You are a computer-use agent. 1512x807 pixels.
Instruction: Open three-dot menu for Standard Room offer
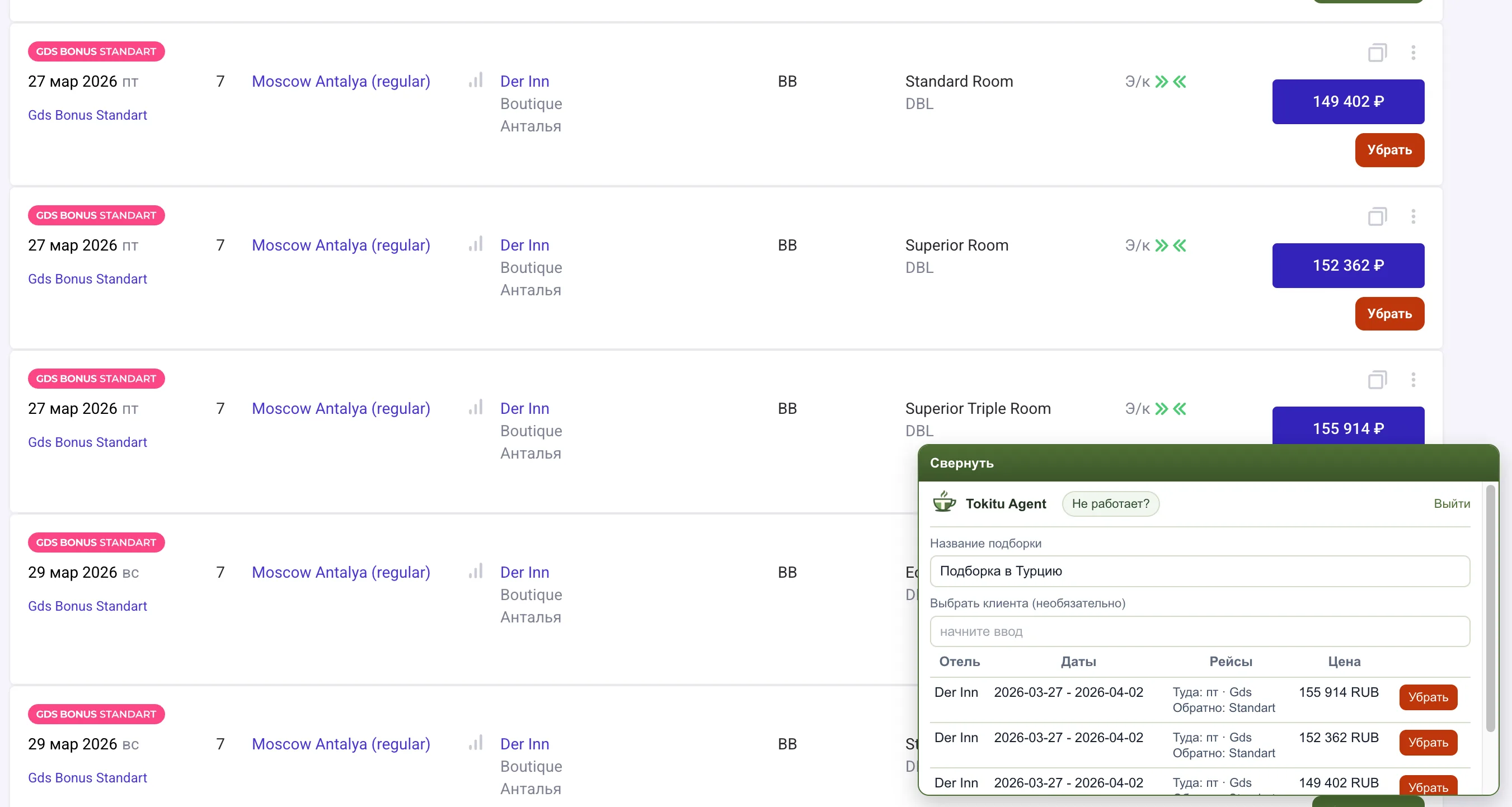(x=1414, y=53)
